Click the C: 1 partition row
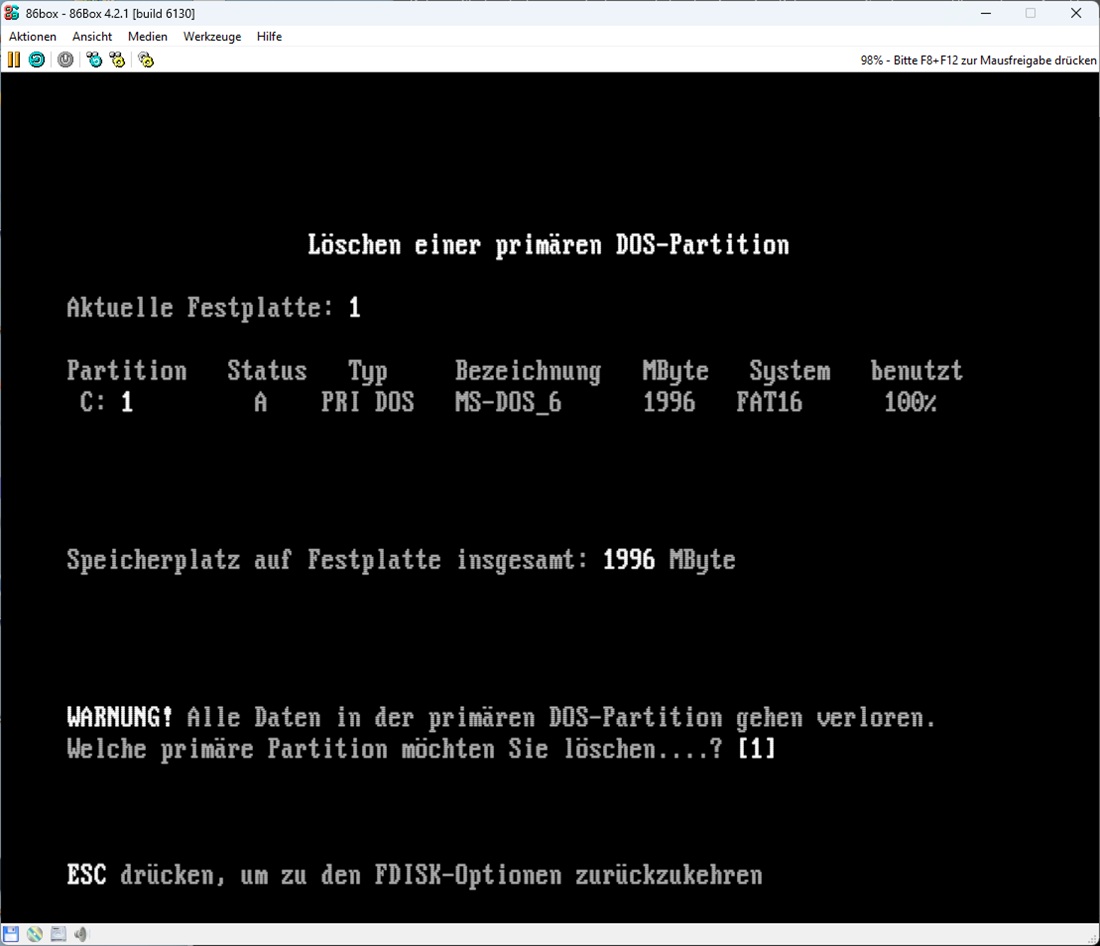Screen dimensions: 1100x946 pyautogui.click(x=500, y=403)
